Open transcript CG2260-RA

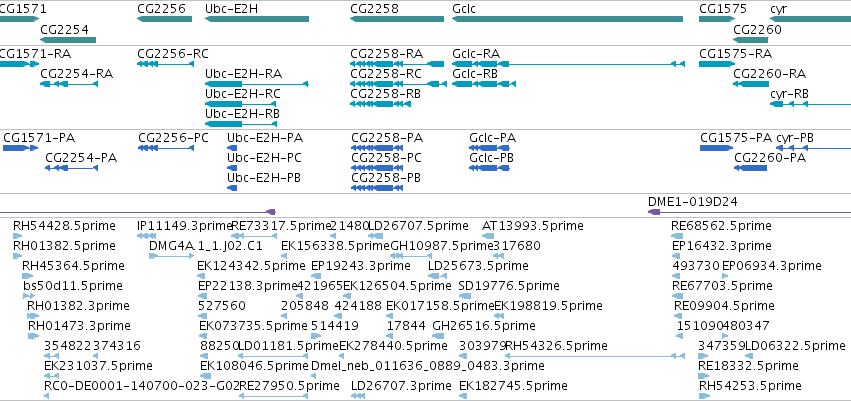click(x=751, y=84)
